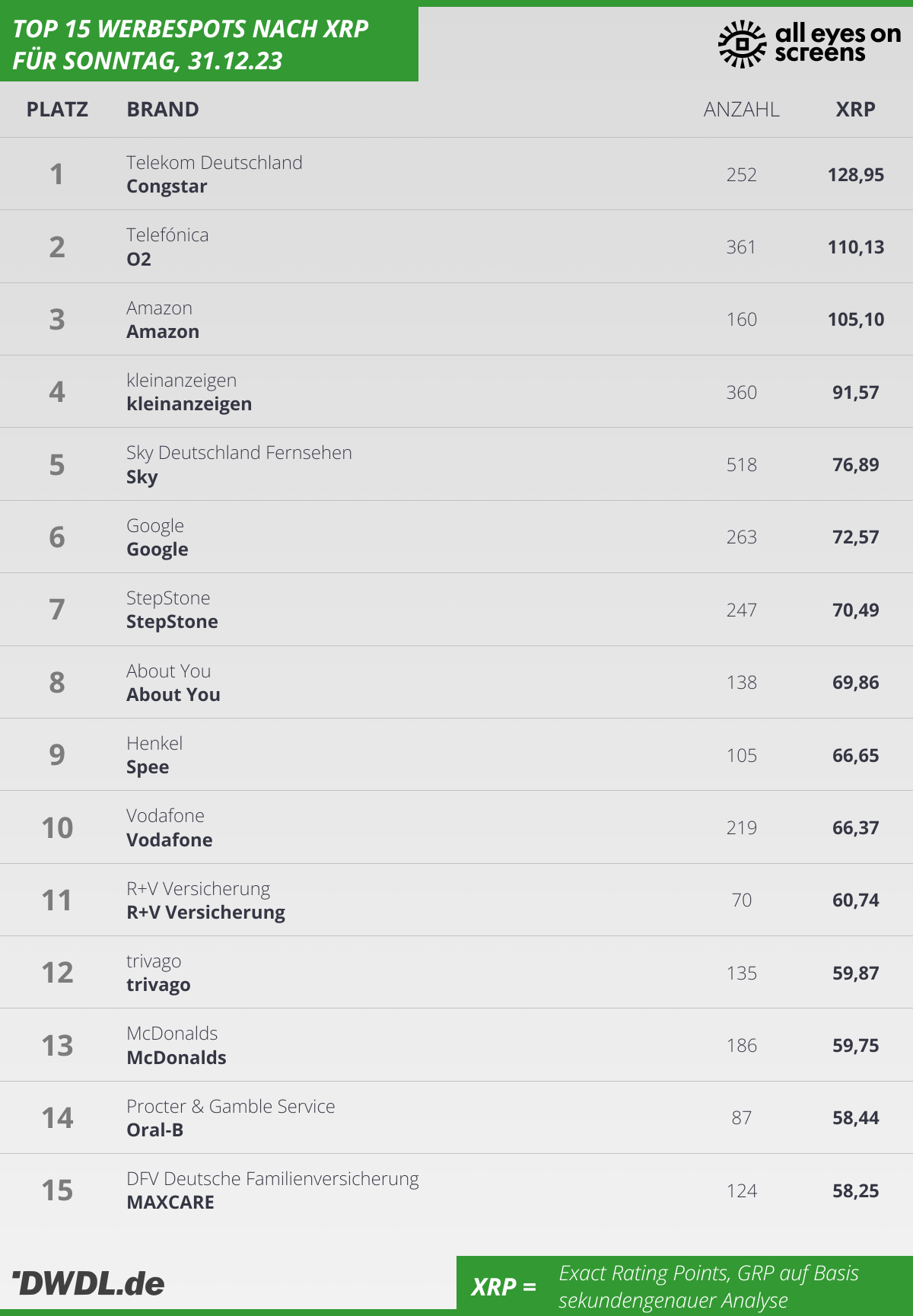The width and height of the screenshot is (913, 1316).
Task: Click the all eyes on screens eye logo
Action: [x=742, y=44]
